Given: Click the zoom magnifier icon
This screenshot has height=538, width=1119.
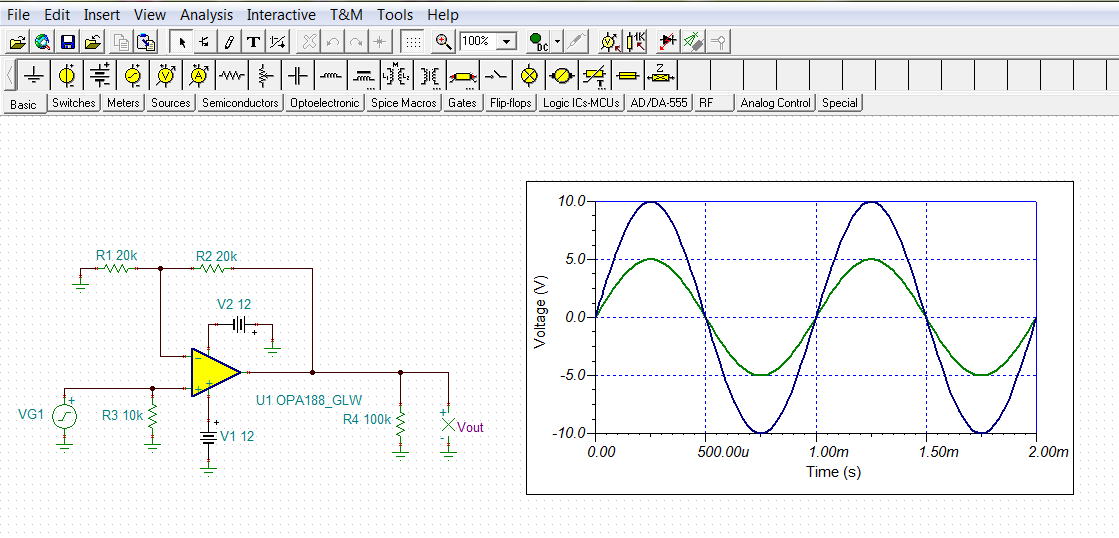Looking at the screenshot, I should [x=444, y=42].
